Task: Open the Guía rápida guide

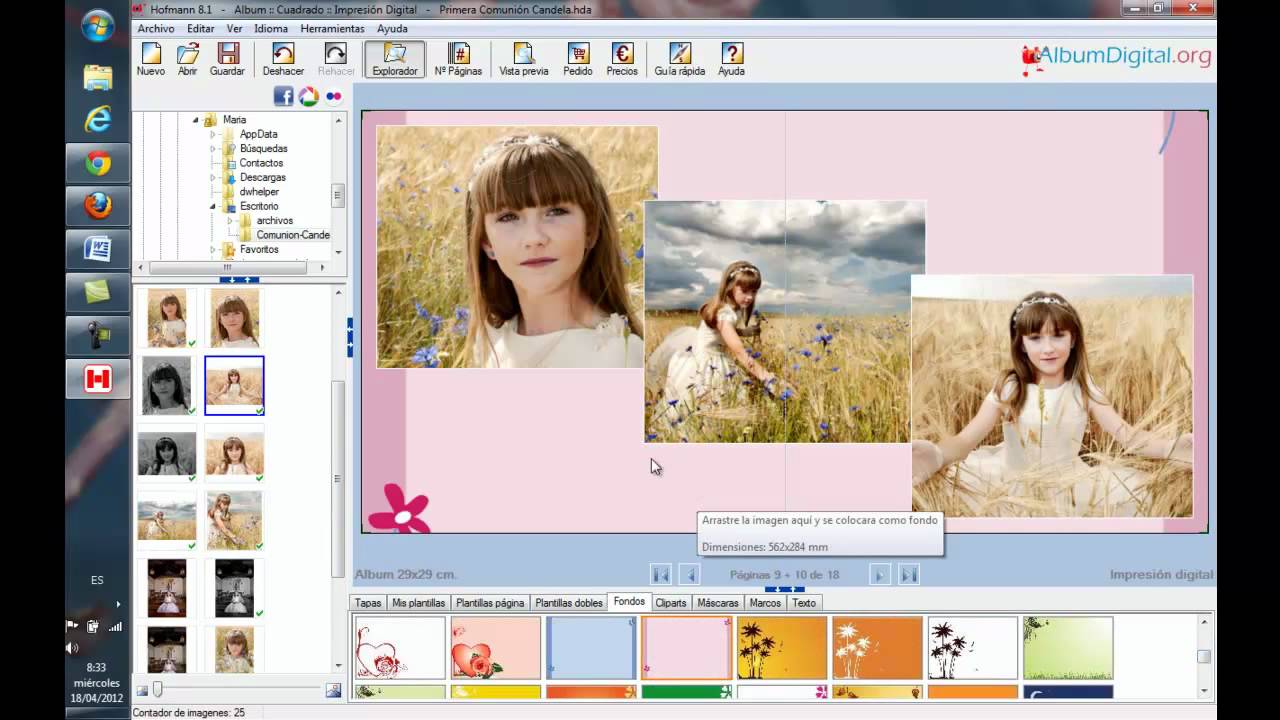Action: click(680, 59)
